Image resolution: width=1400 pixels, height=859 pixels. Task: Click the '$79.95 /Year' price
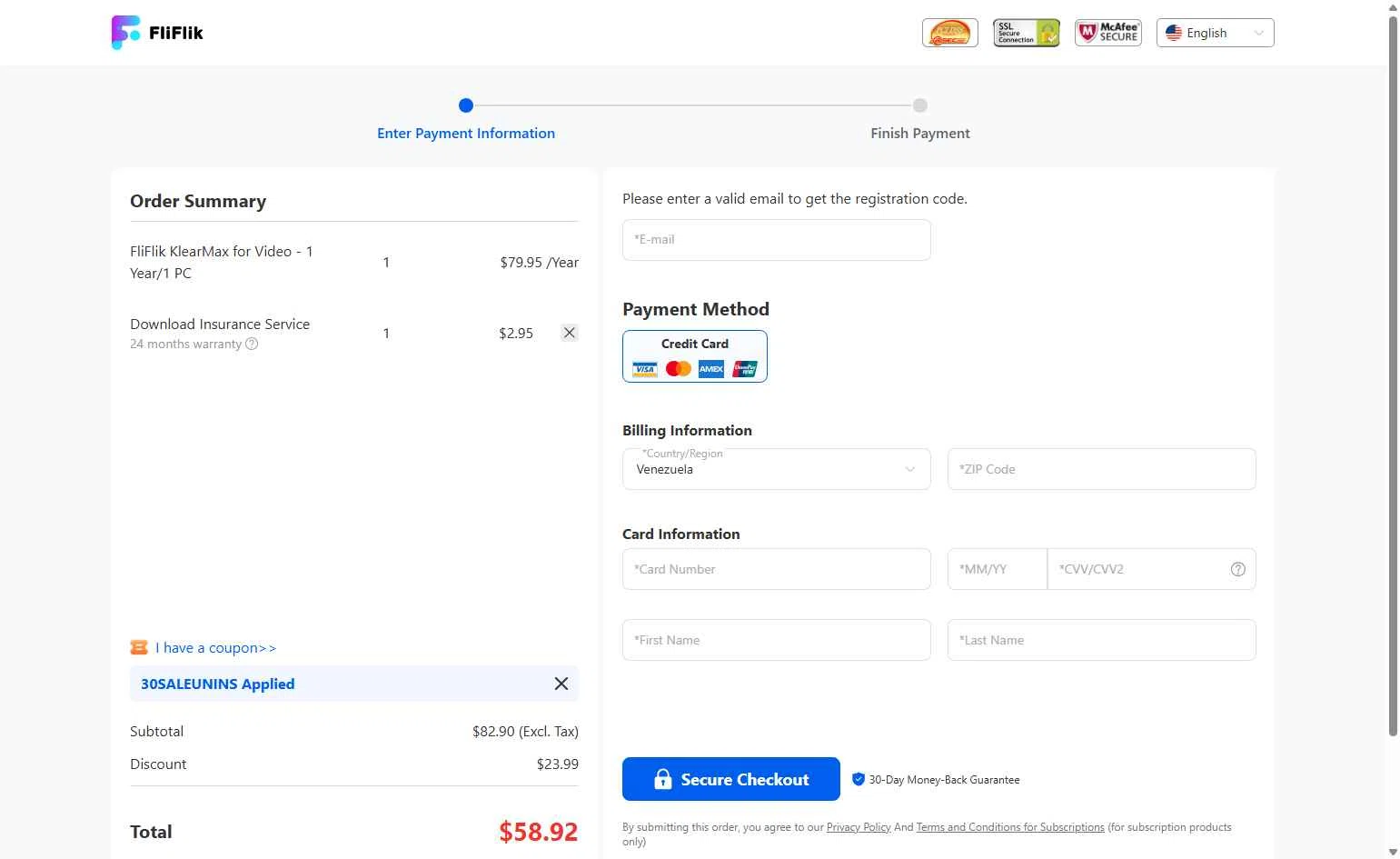[540, 263]
